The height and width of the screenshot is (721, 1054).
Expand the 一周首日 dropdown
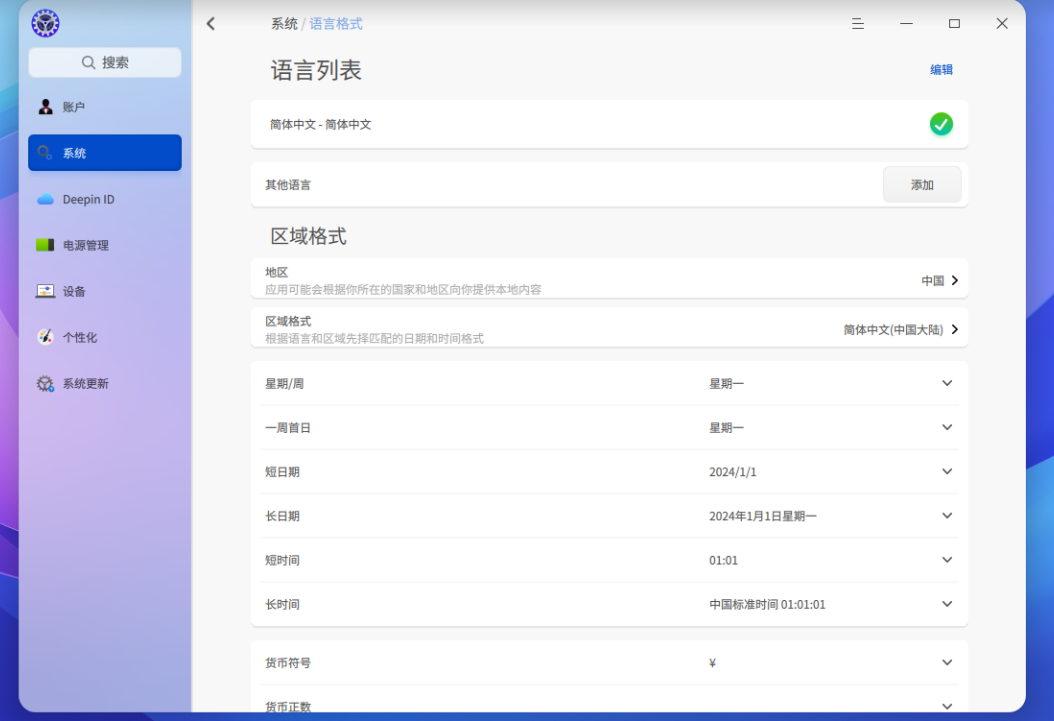(x=946, y=427)
